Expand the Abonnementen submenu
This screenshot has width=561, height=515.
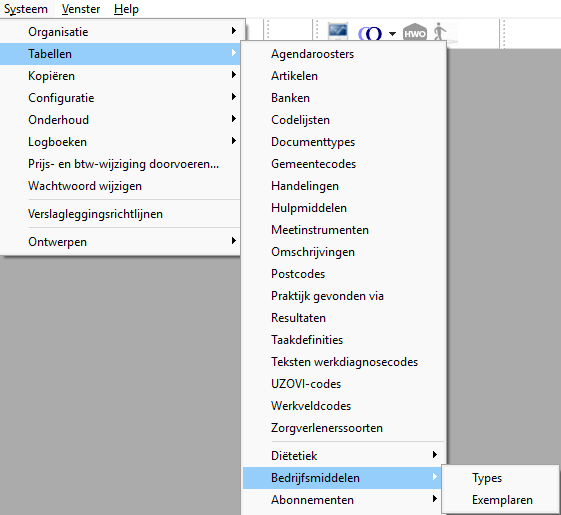342,500
